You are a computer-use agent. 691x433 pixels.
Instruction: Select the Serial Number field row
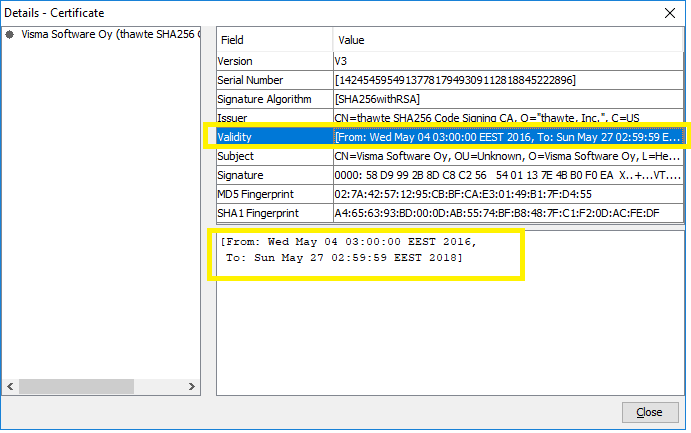tap(450, 80)
